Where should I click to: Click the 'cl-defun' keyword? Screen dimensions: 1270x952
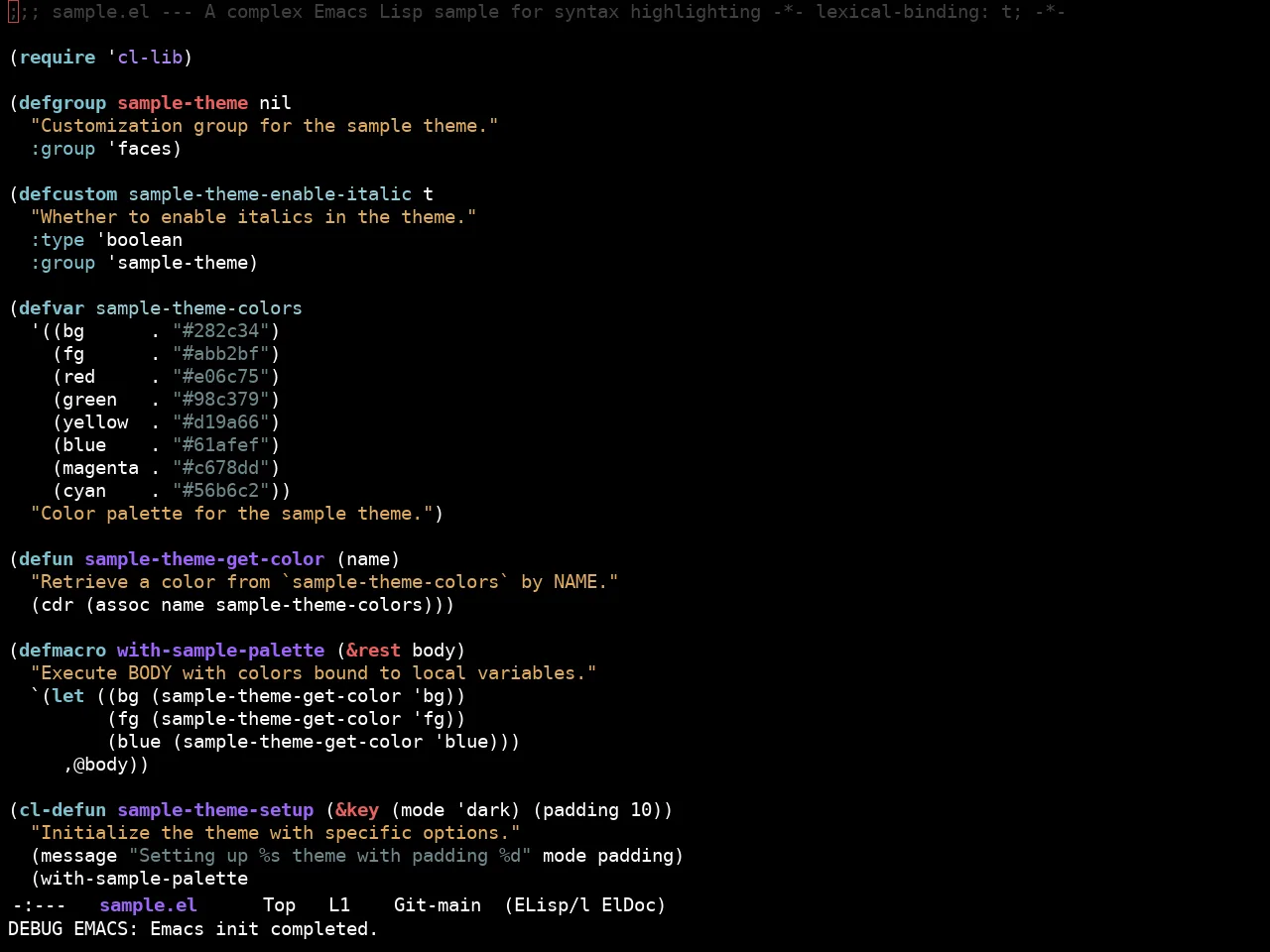(63, 810)
